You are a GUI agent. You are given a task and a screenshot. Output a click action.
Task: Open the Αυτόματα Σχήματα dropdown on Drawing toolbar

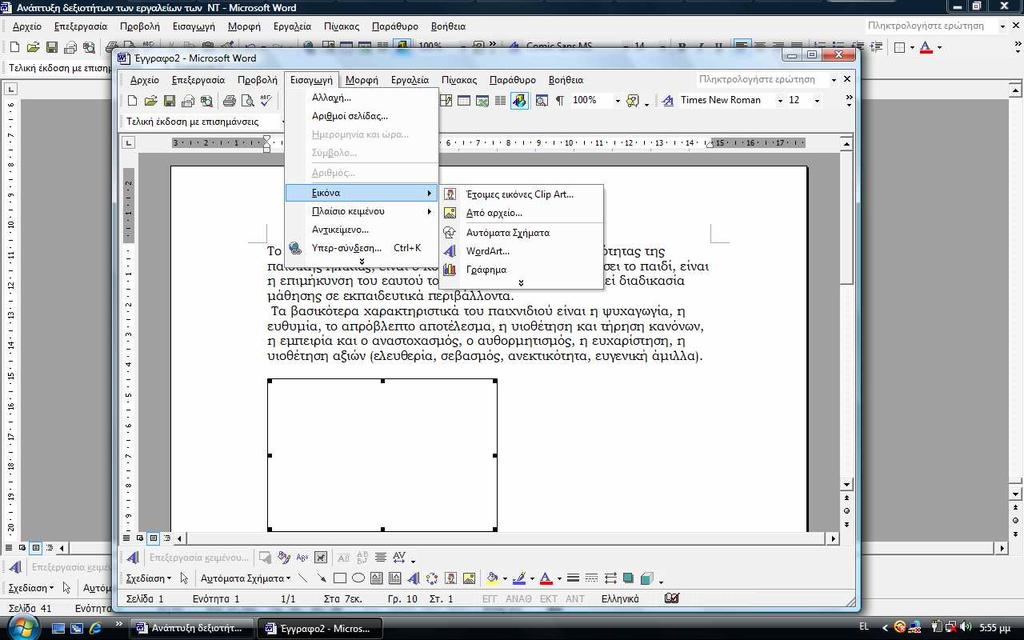(245, 578)
